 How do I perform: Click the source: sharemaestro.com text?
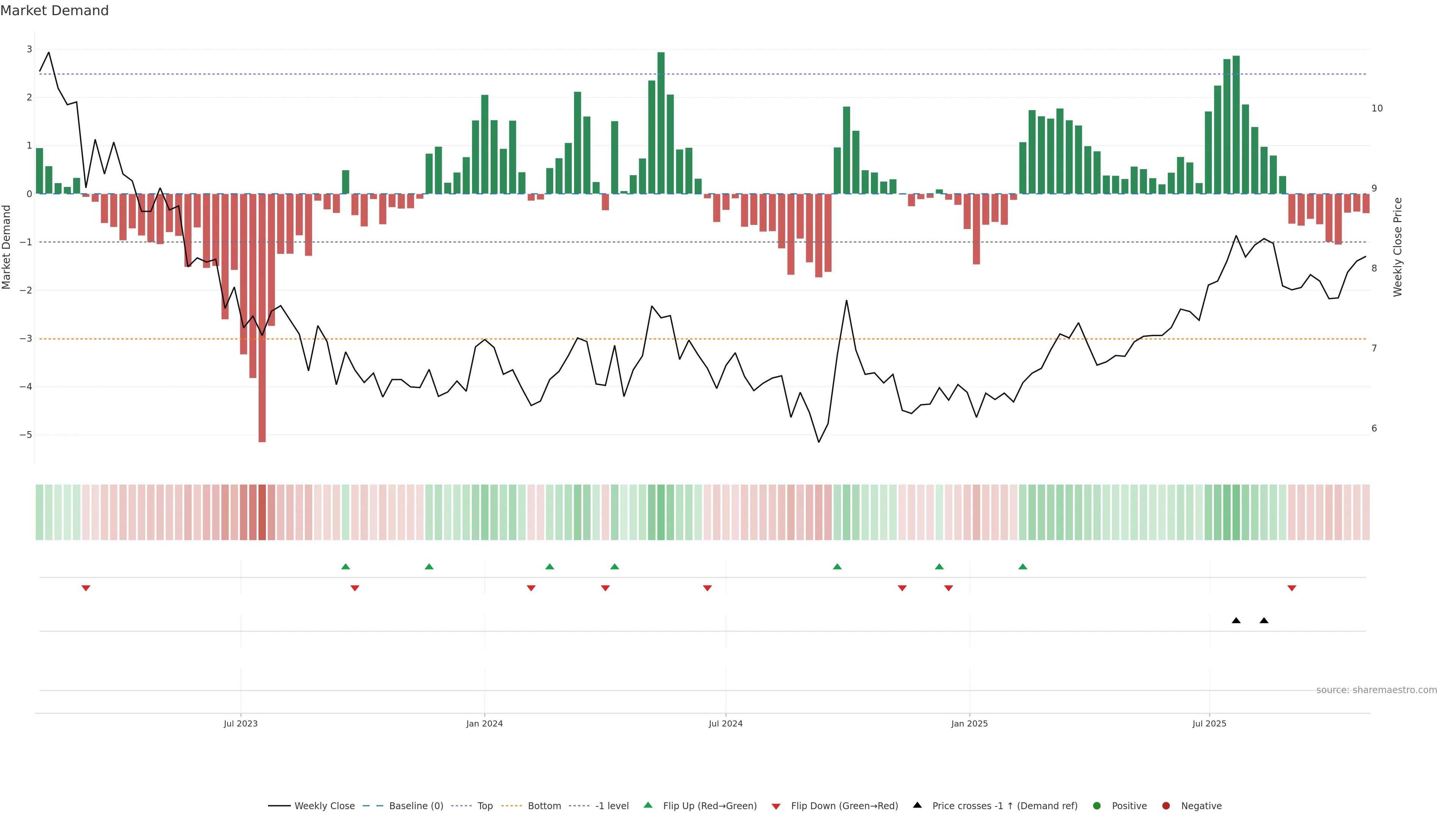[1376, 690]
